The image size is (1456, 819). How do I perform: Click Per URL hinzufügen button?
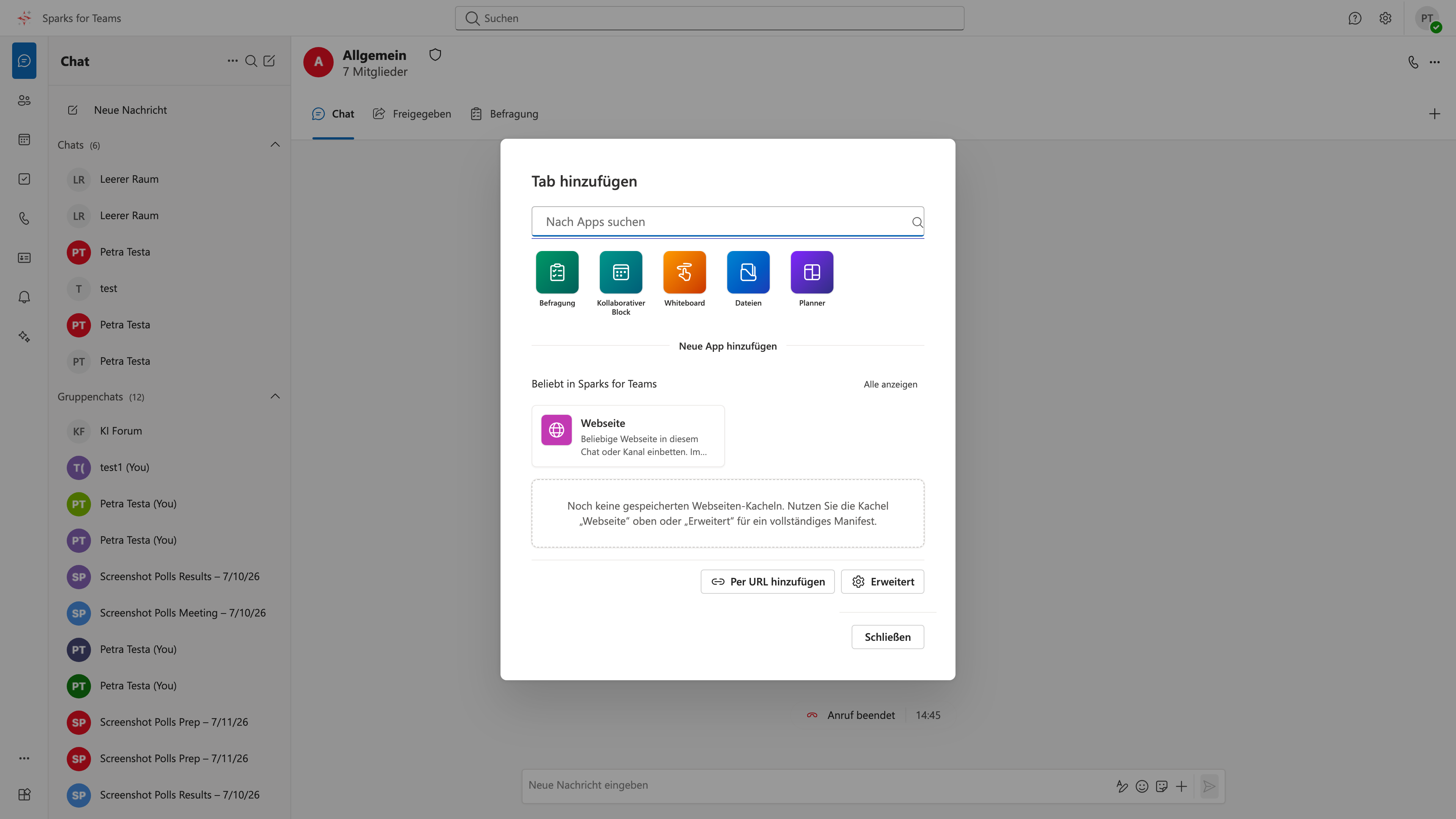[x=767, y=582]
